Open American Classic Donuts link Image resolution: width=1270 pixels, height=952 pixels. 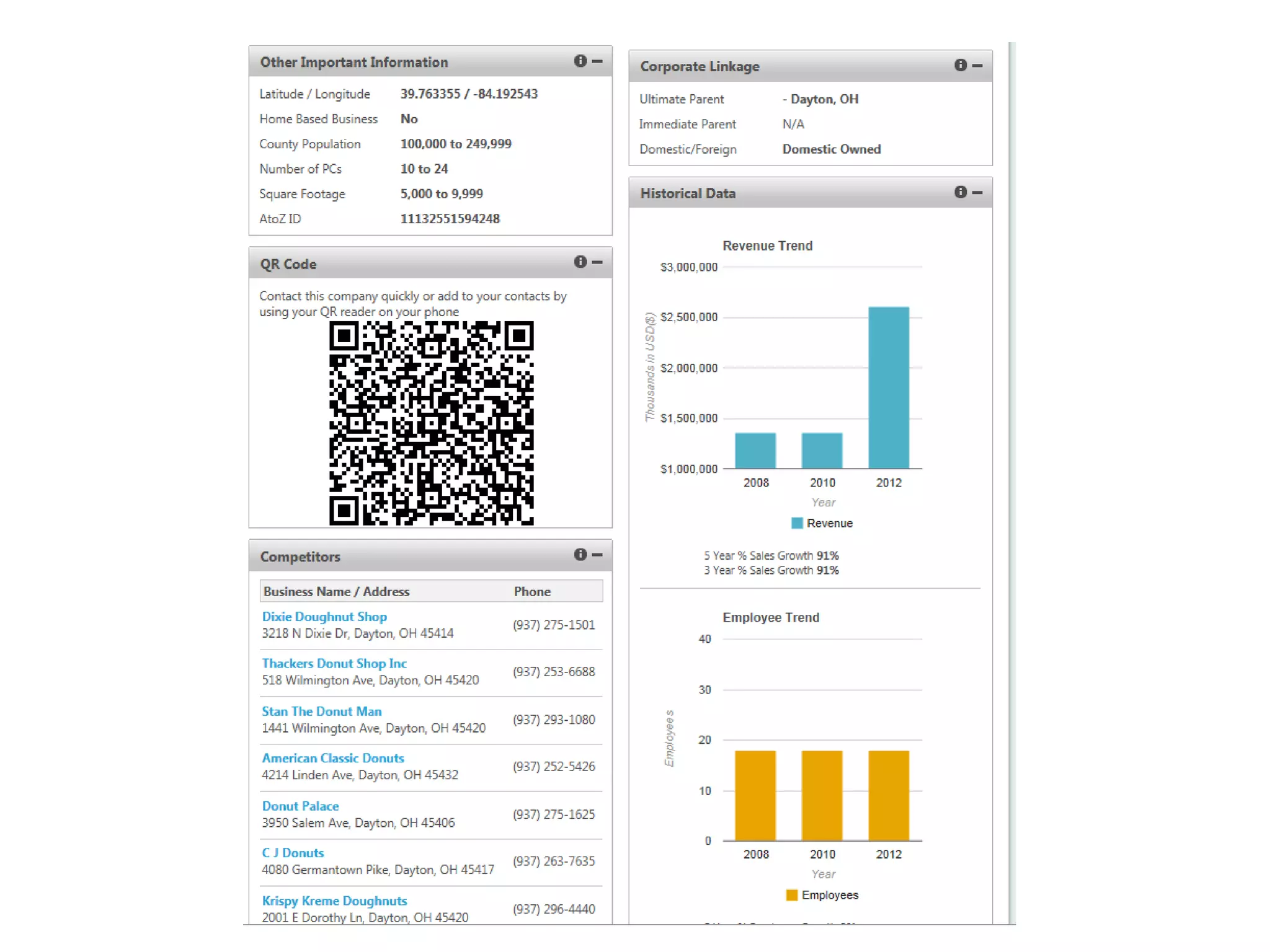point(332,758)
